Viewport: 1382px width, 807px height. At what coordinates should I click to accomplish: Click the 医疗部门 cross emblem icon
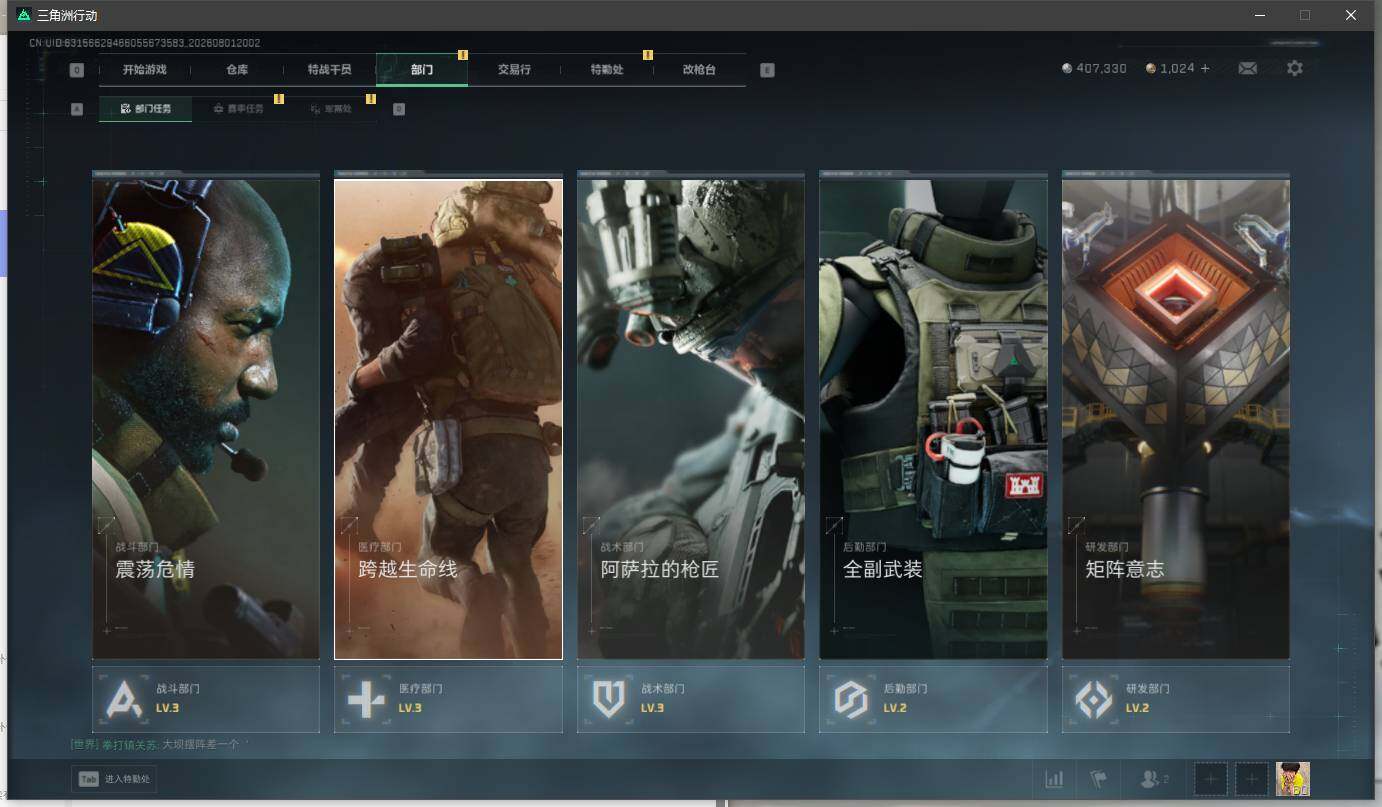coord(366,700)
